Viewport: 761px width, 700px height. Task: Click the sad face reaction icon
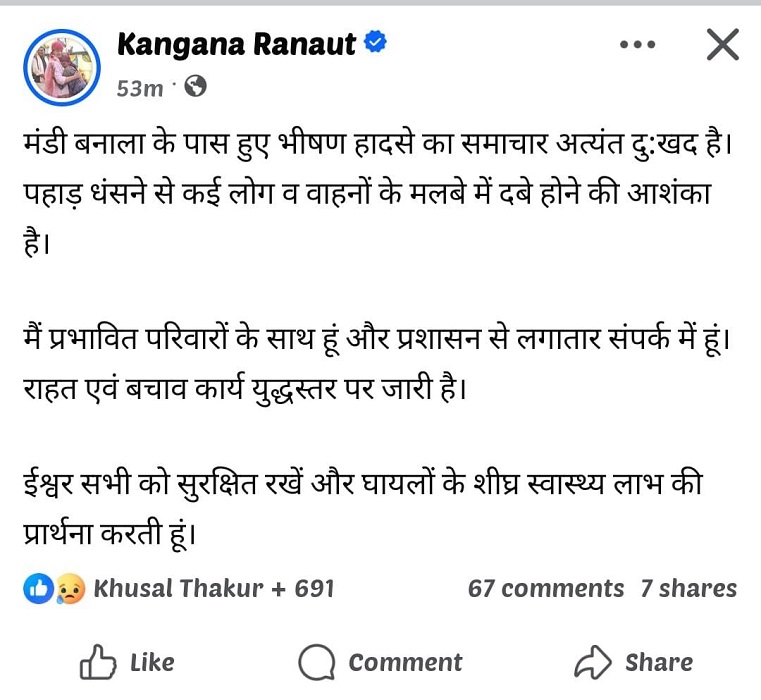(71, 588)
